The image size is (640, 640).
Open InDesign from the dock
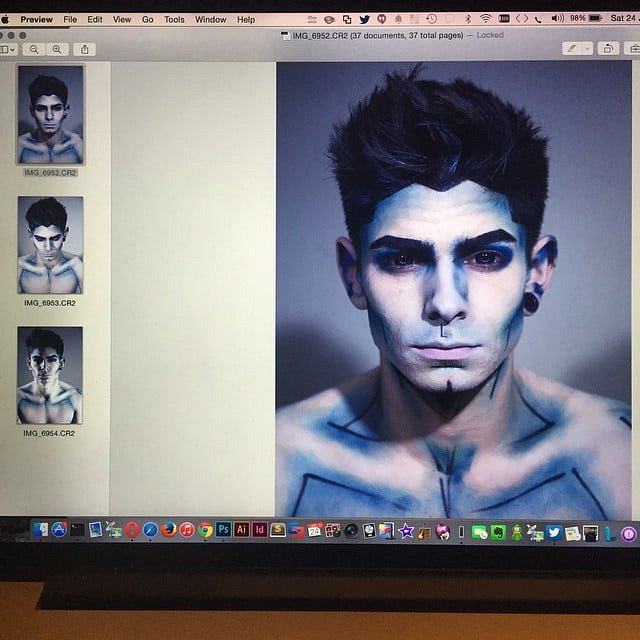(259, 530)
